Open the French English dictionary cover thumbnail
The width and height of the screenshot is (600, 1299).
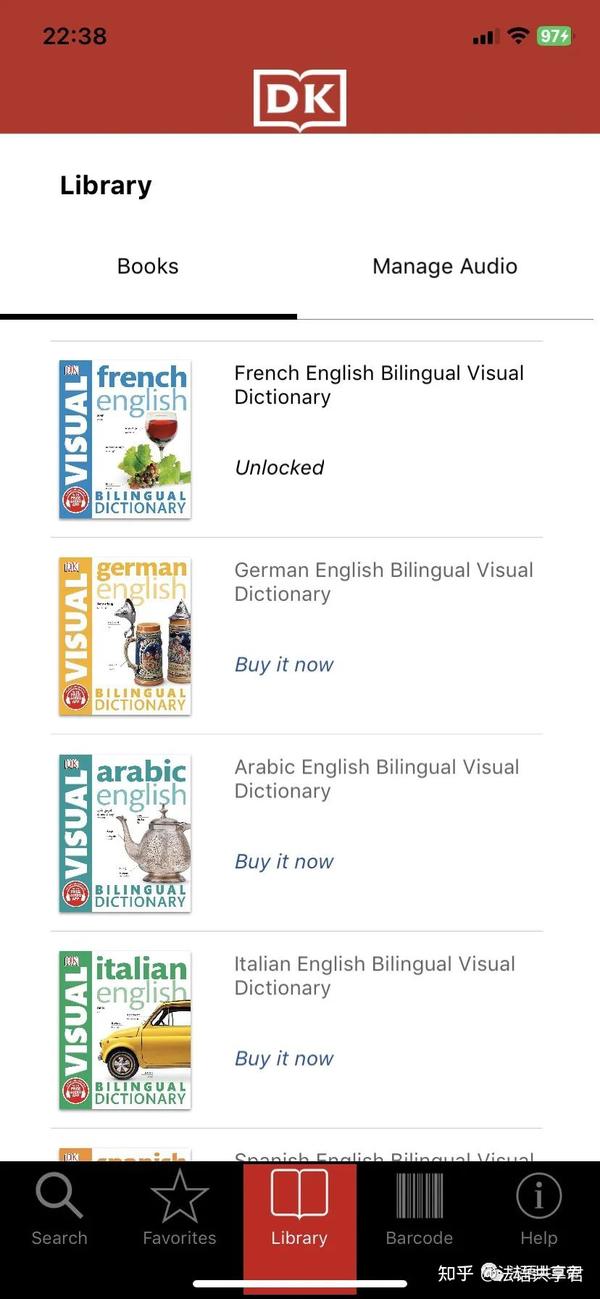tap(124, 438)
